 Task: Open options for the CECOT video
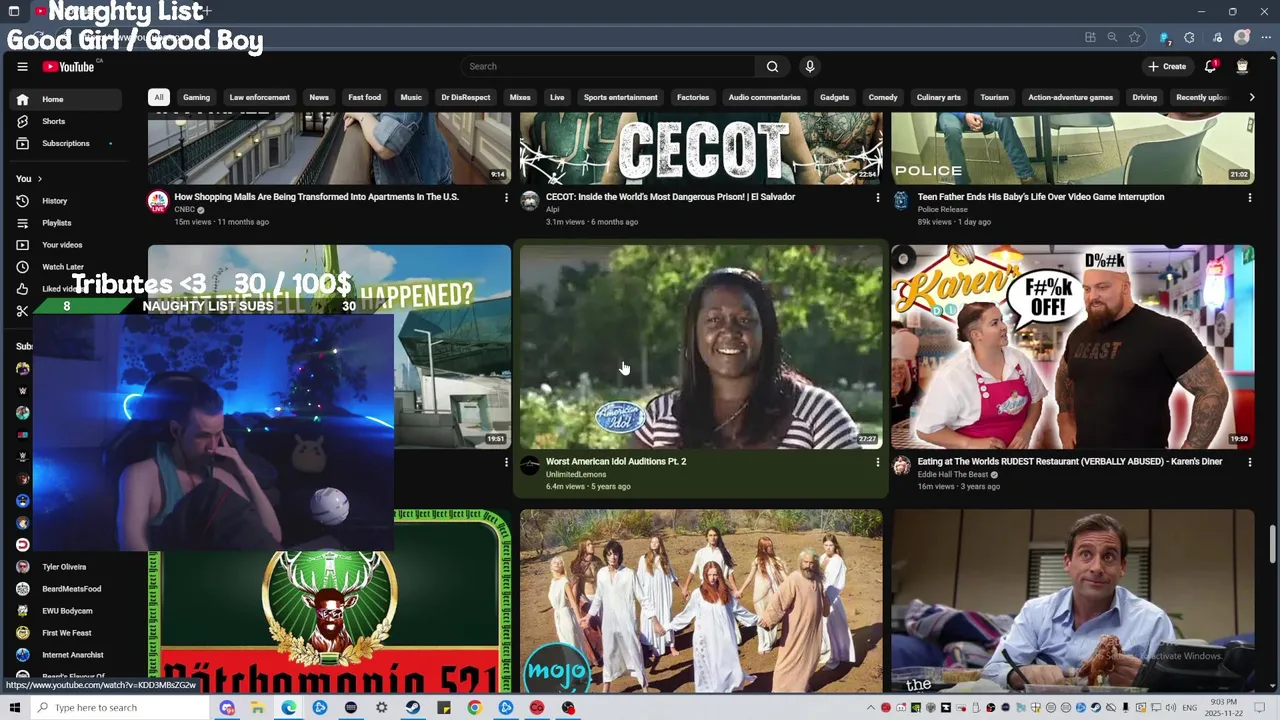tap(878, 198)
